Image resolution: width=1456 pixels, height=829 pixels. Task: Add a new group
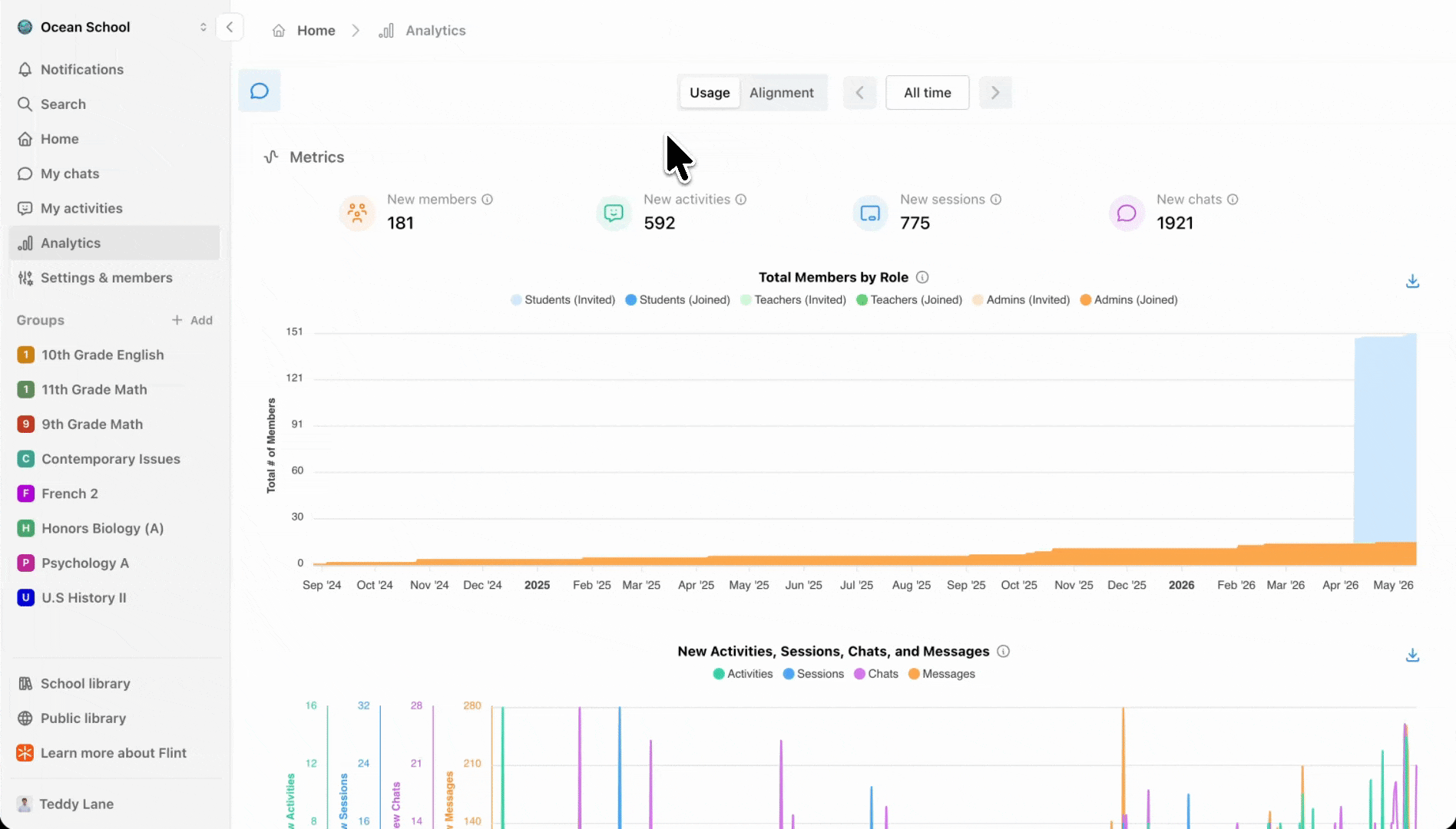(192, 320)
